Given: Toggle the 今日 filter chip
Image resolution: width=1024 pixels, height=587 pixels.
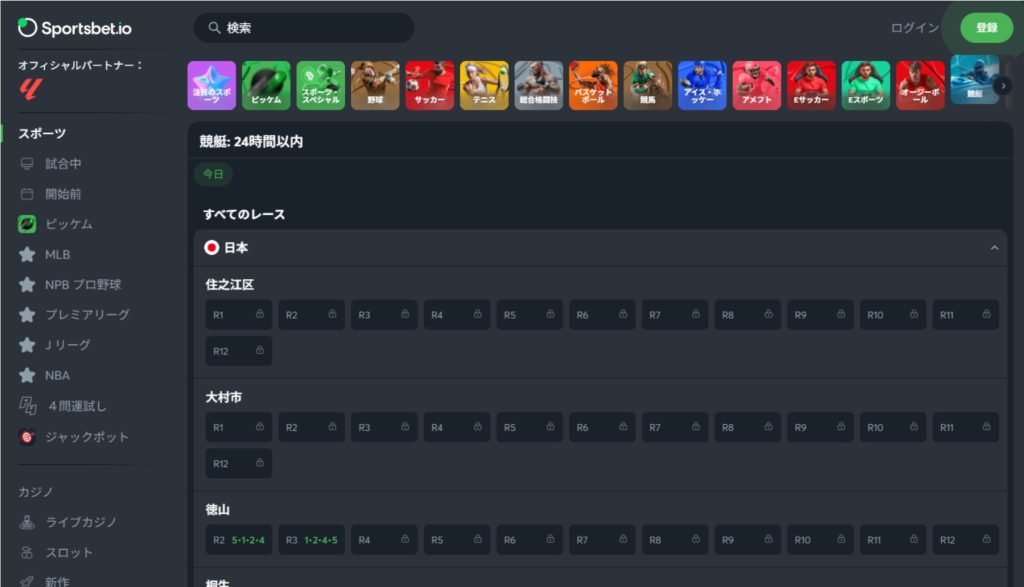Looking at the screenshot, I should pos(213,174).
